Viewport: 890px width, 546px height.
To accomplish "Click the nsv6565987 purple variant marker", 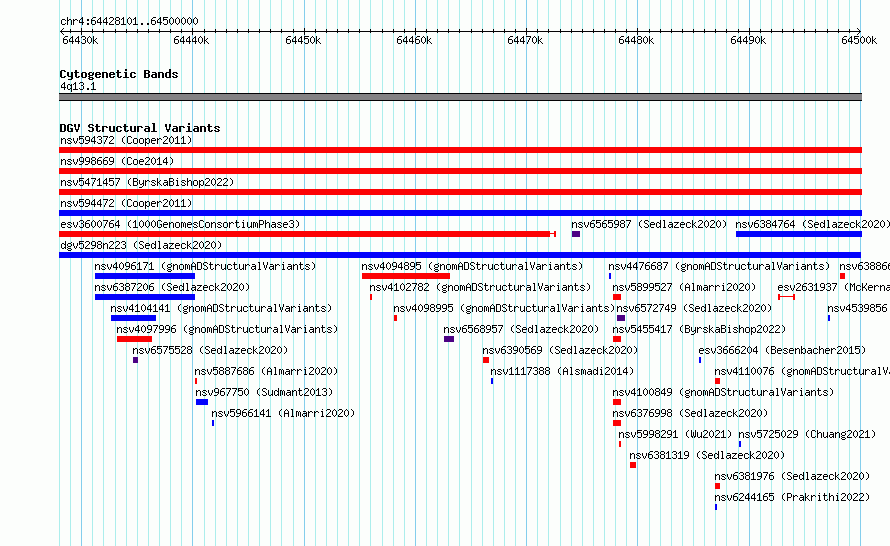I will 576,234.
